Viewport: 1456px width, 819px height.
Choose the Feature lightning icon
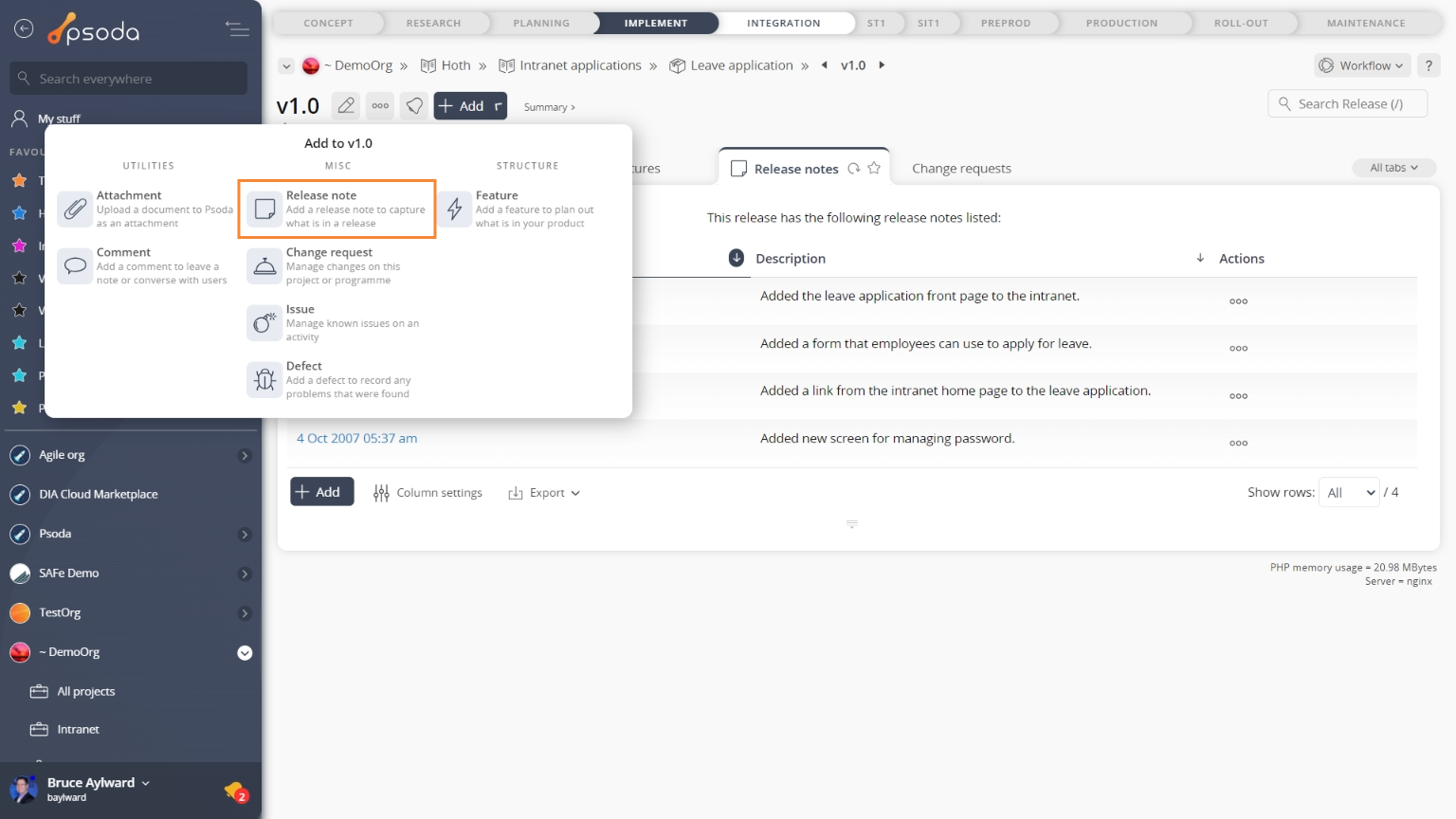pos(454,209)
